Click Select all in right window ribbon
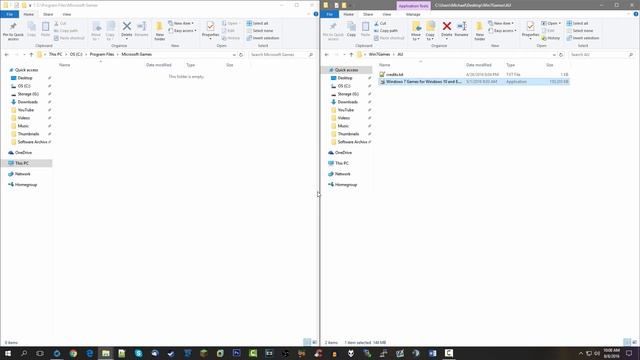This screenshot has height=360, width=640. click(x=577, y=23)
